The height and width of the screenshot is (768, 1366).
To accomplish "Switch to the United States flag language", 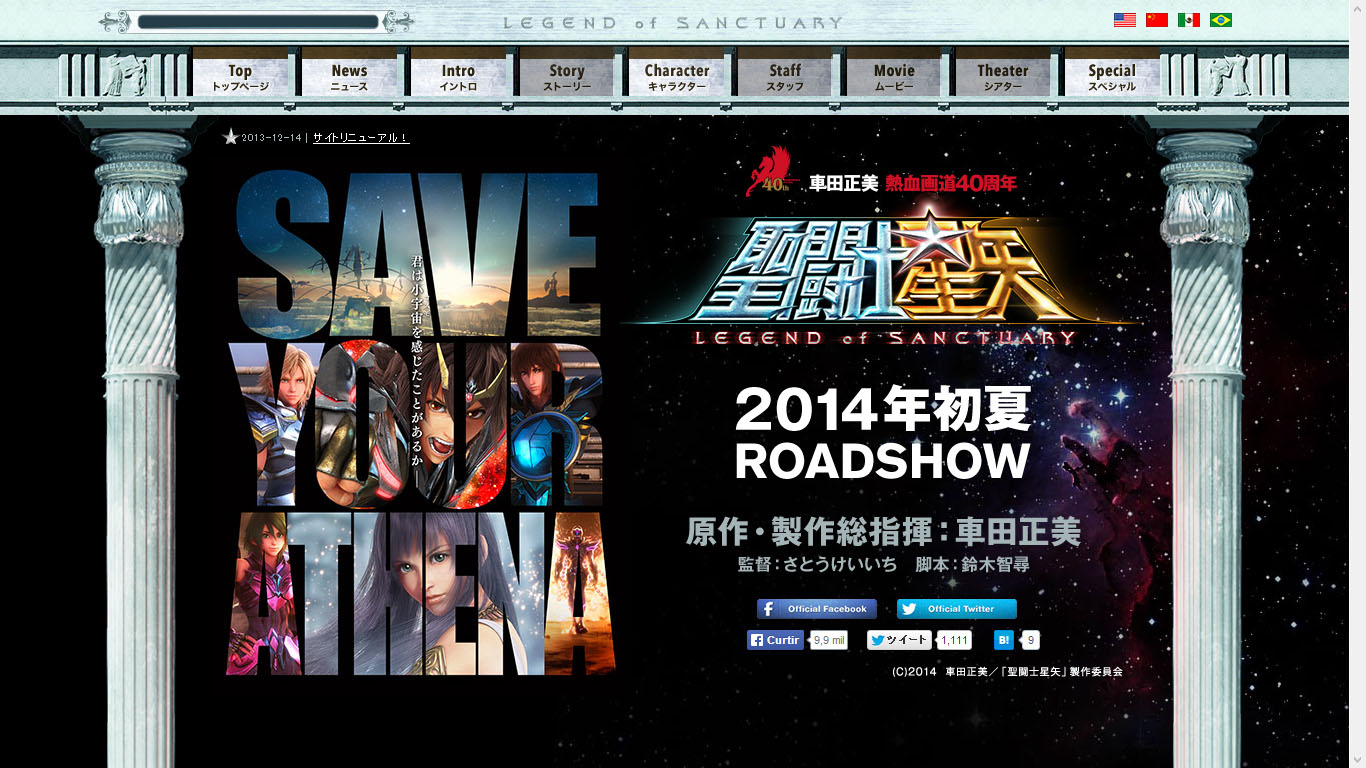I will [1124, 20].
